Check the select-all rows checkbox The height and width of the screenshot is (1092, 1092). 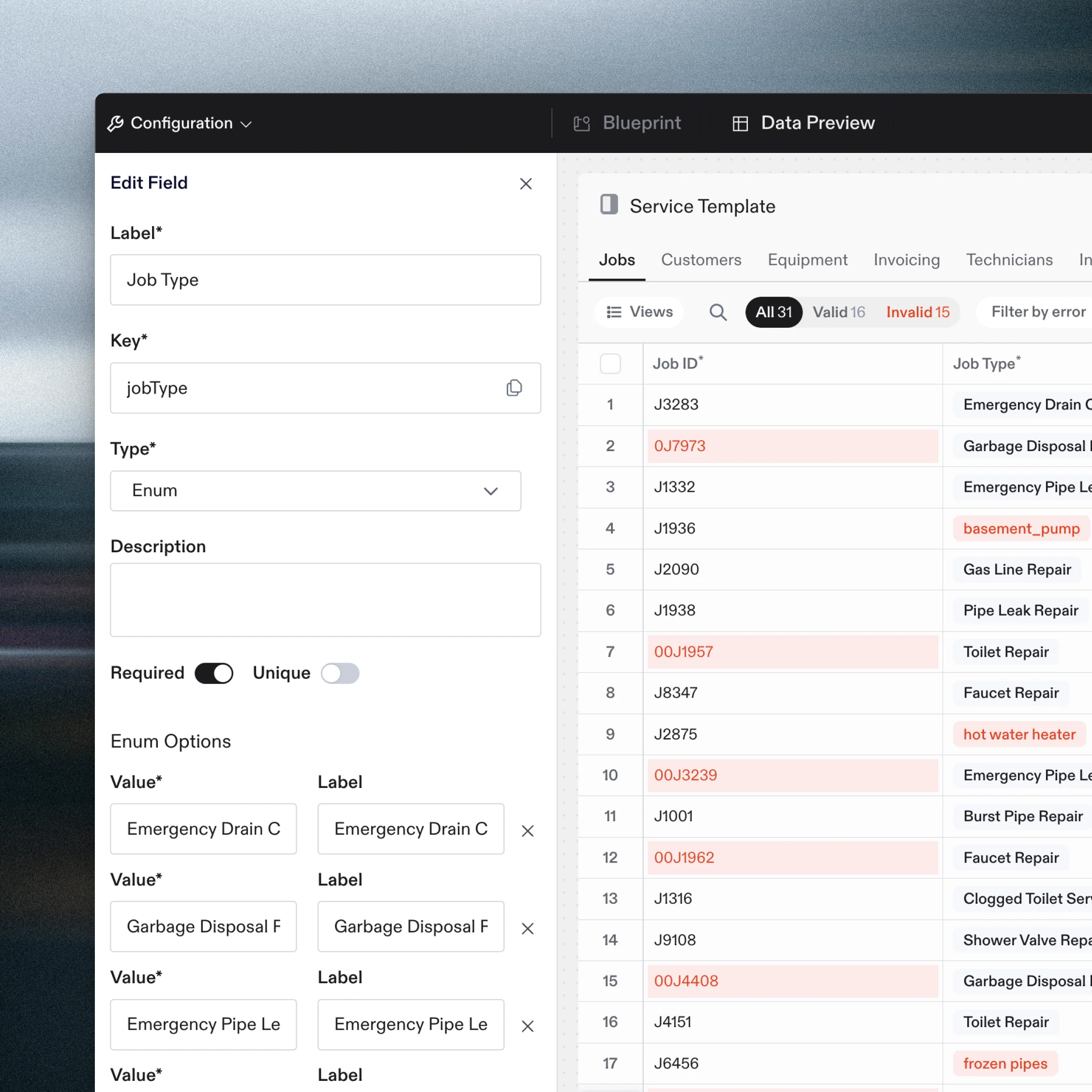coord(610,364)
